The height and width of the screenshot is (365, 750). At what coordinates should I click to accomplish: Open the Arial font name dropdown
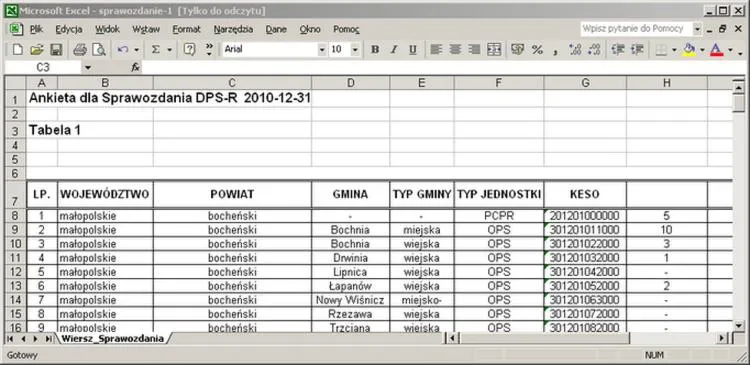coord(322,49)
